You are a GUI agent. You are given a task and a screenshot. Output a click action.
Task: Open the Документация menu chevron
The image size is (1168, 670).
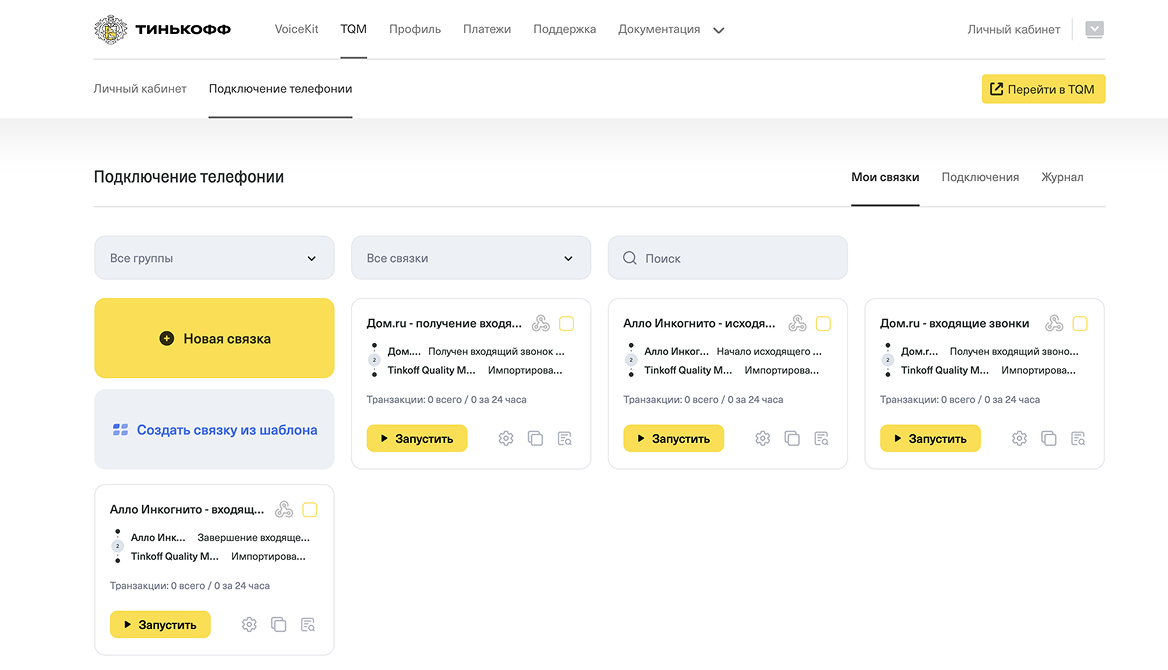click(x=718, y=30)
